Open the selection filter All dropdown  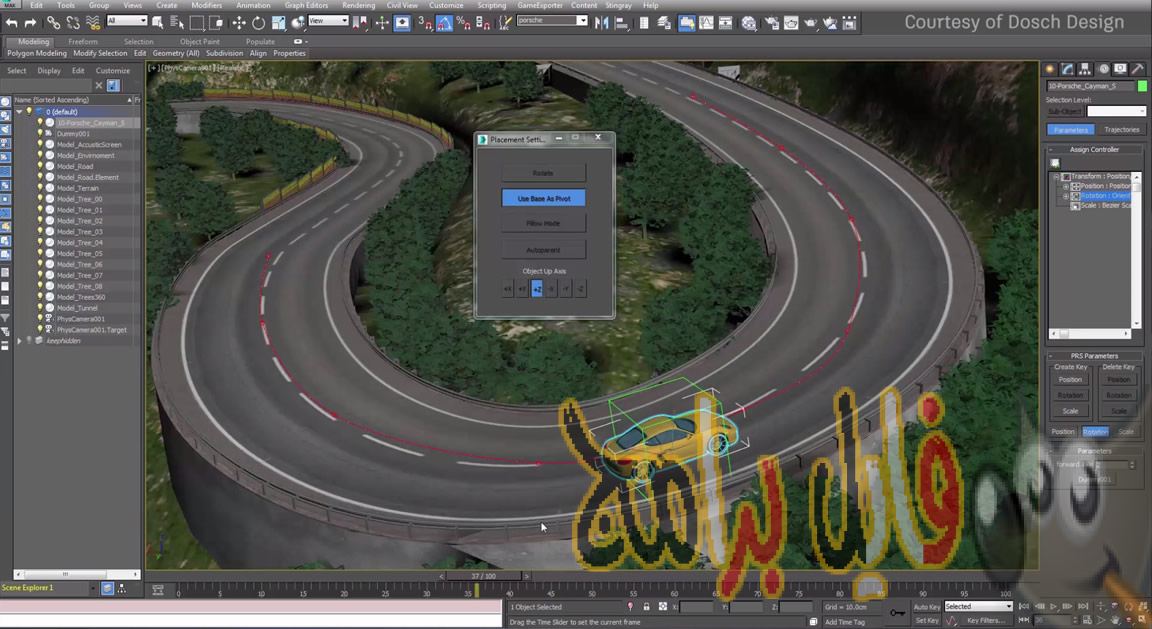(127, 21)
